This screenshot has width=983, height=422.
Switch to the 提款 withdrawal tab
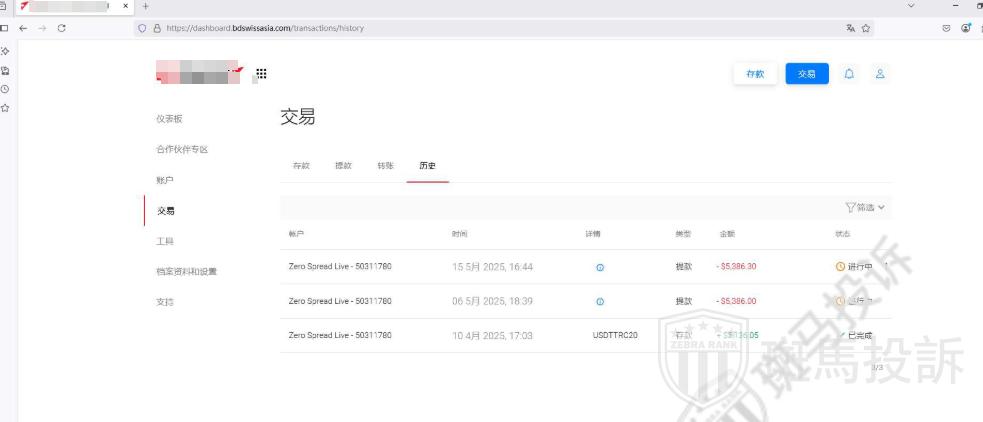tap(343, 166)
